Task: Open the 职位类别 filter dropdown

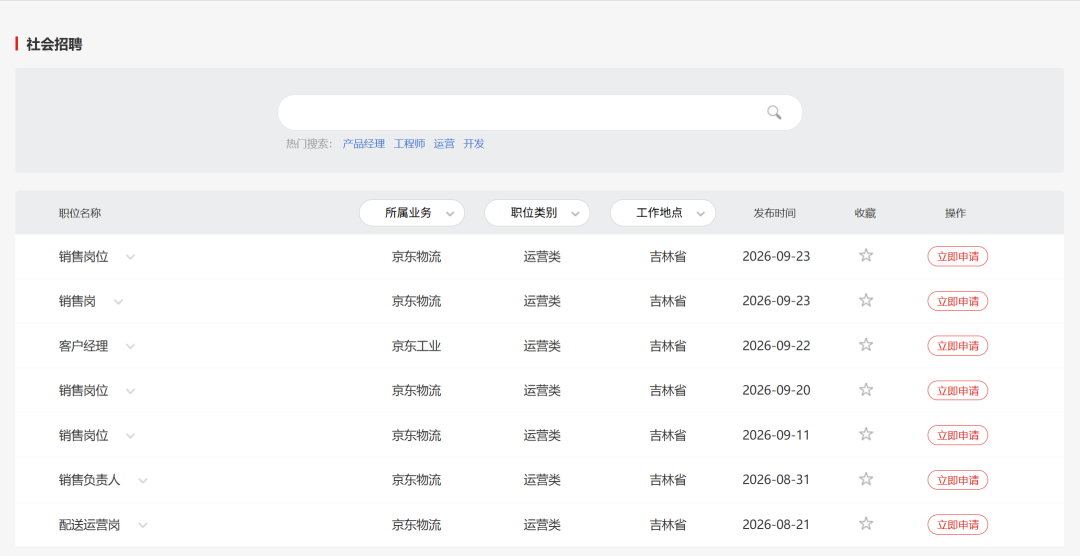Action: [x=537, y=213]
